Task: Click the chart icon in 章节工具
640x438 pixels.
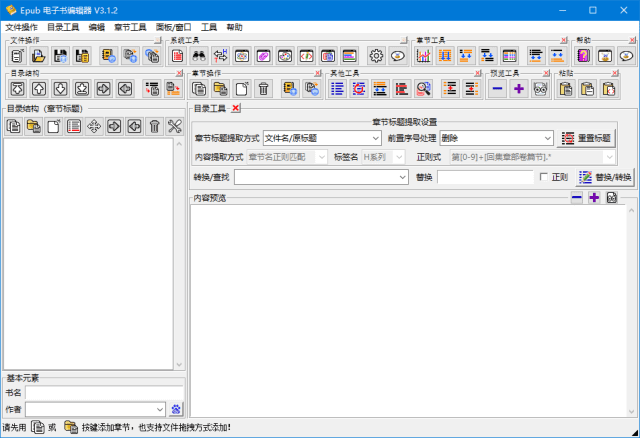Action: pos(423,56)
